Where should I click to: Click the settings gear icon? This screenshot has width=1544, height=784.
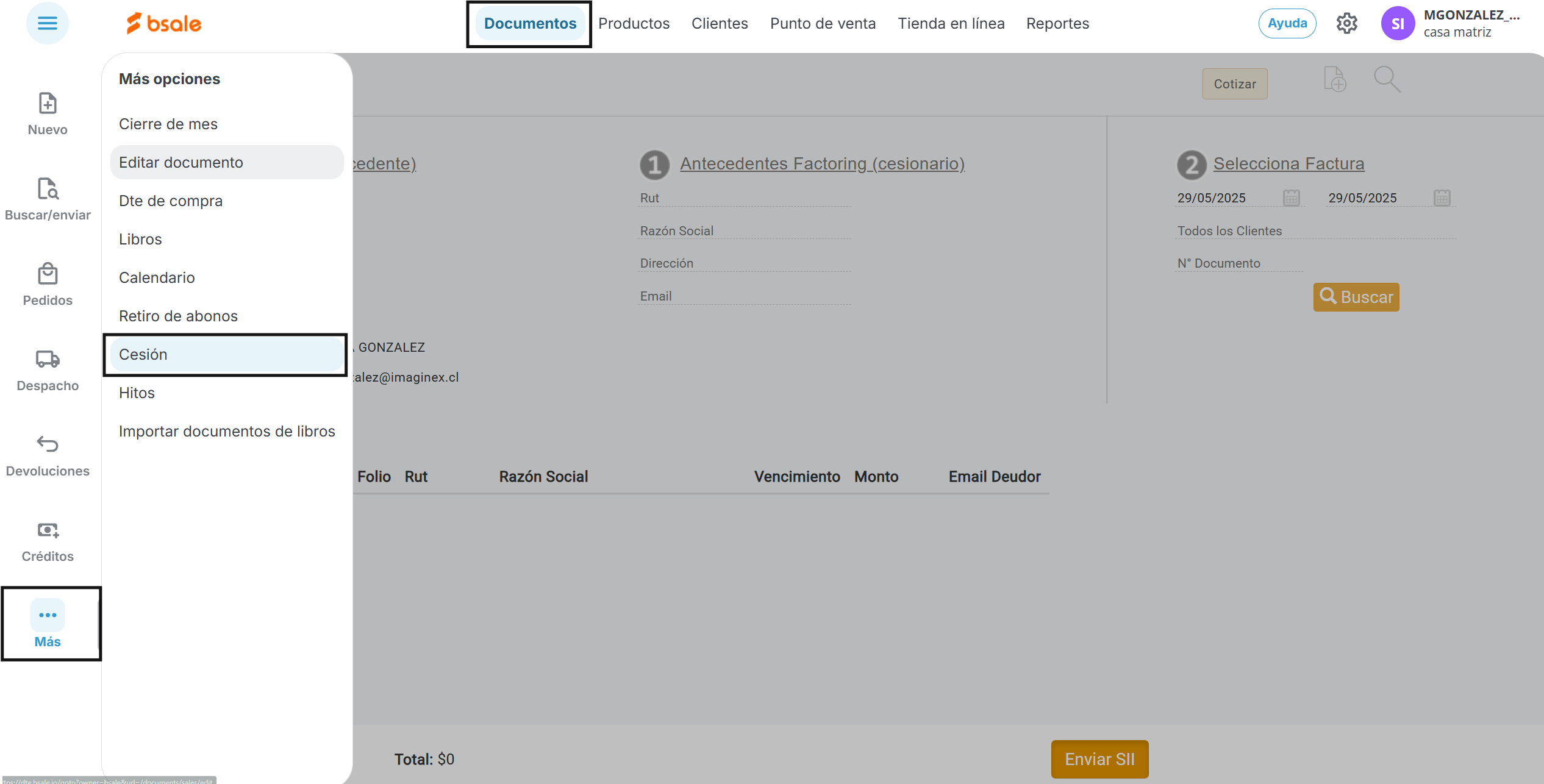[1347, 24]
